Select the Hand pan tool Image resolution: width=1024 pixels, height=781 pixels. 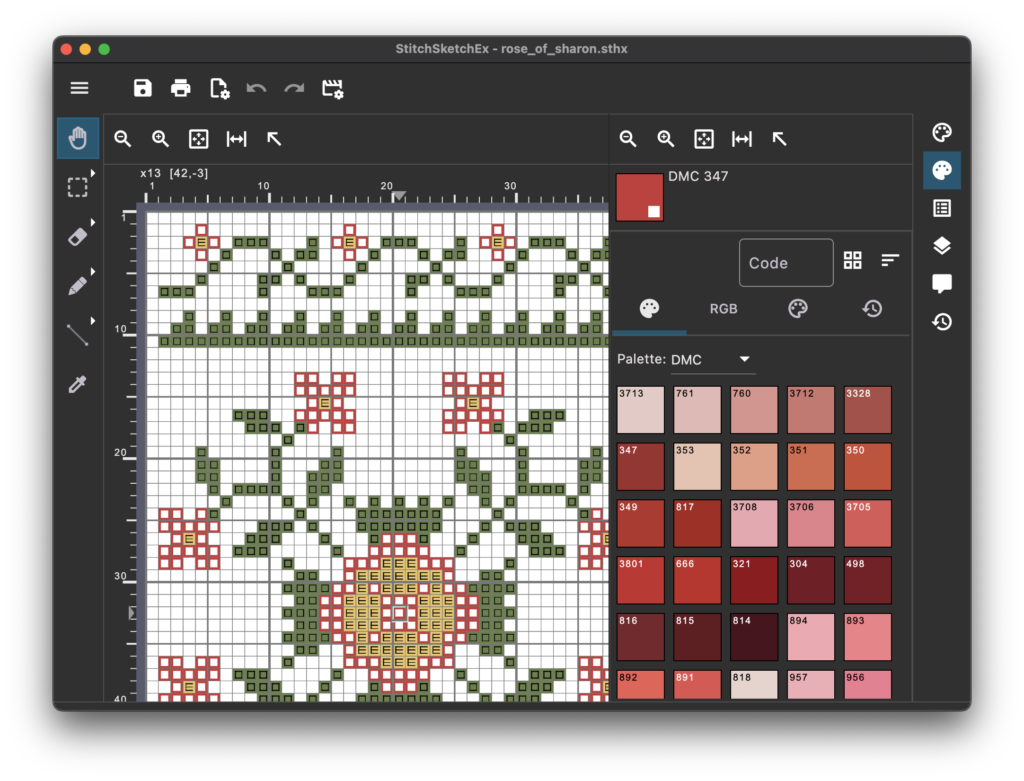(x=78, y=139)
